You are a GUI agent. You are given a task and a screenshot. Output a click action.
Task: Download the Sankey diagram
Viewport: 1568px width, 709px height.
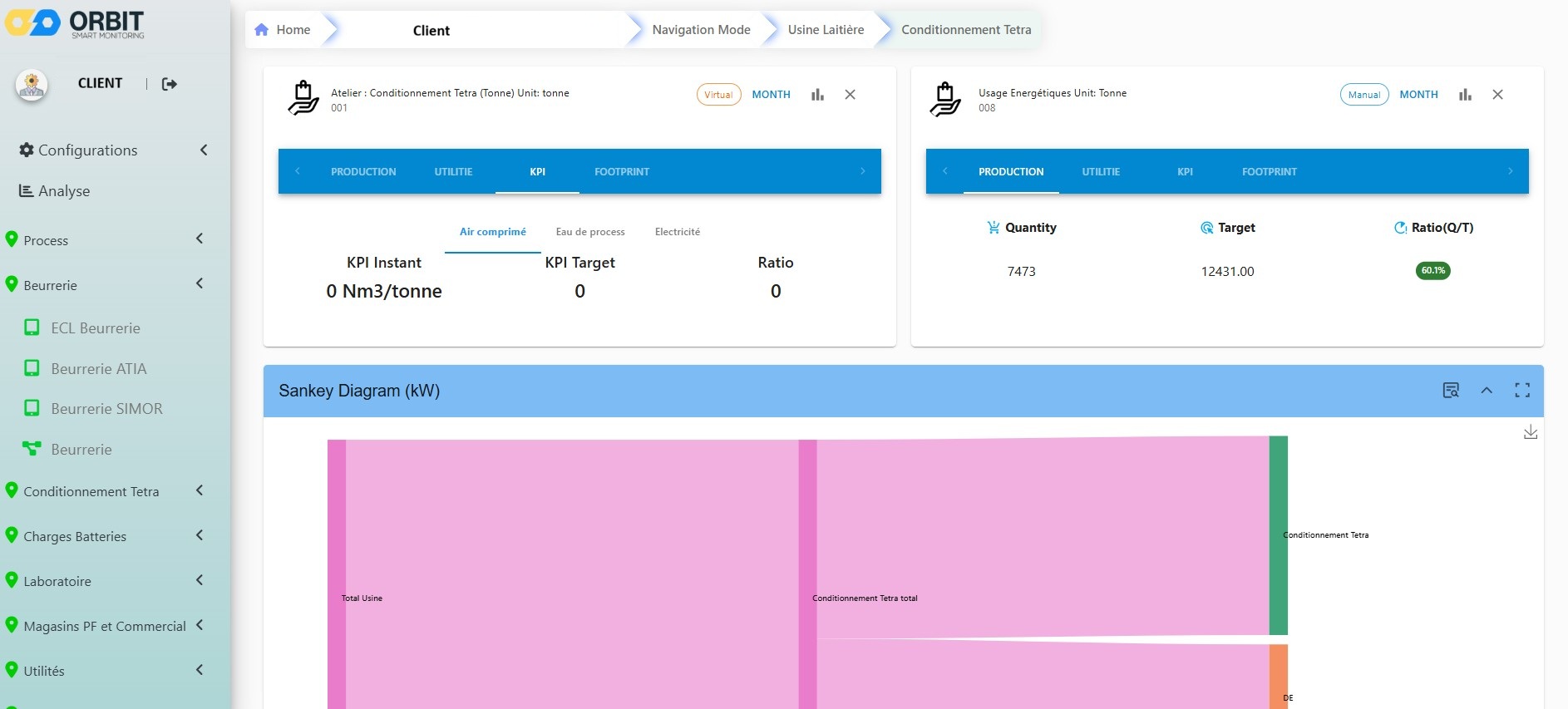click(1530, 432)
